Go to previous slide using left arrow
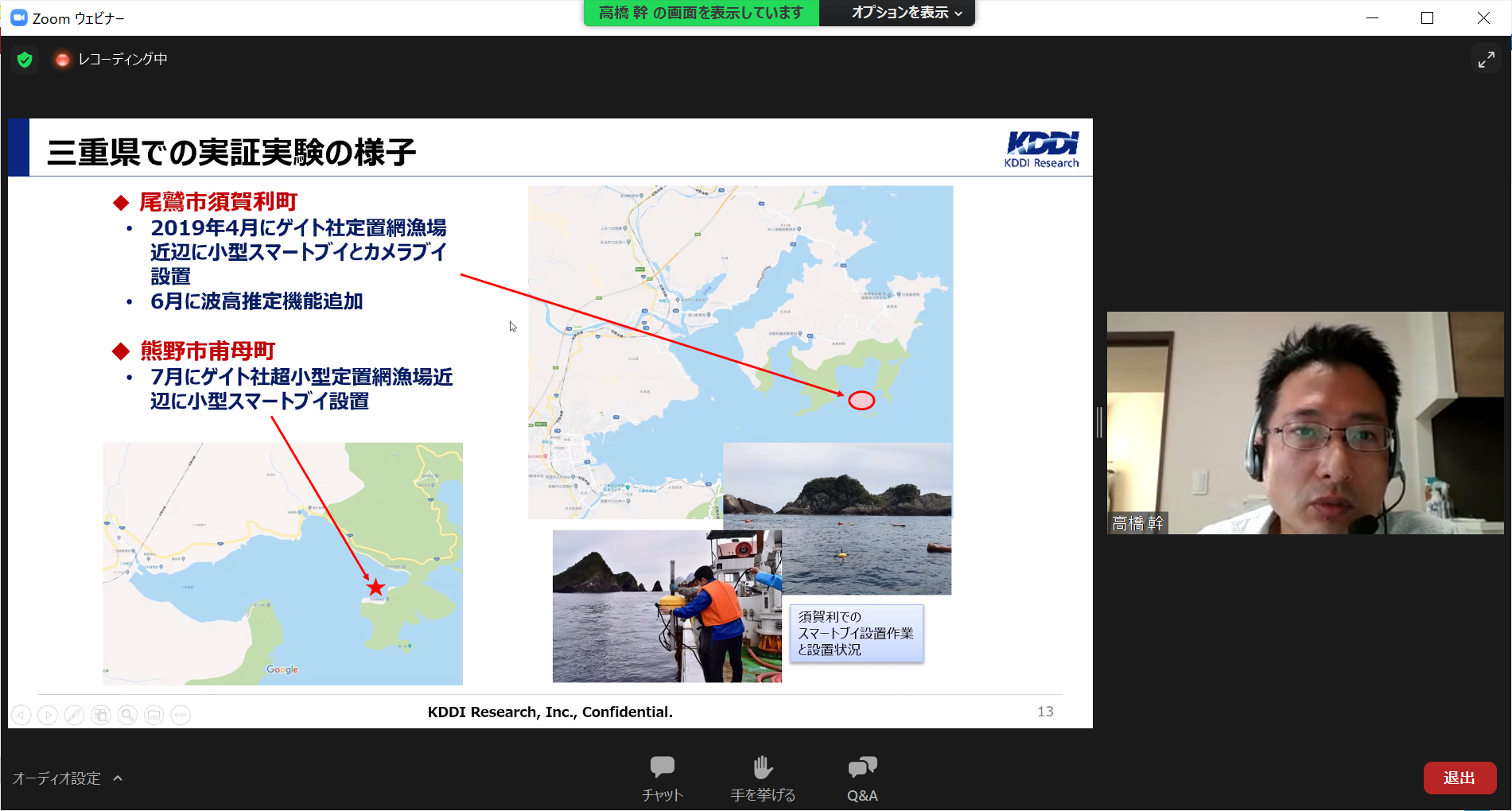 point(21,715)
